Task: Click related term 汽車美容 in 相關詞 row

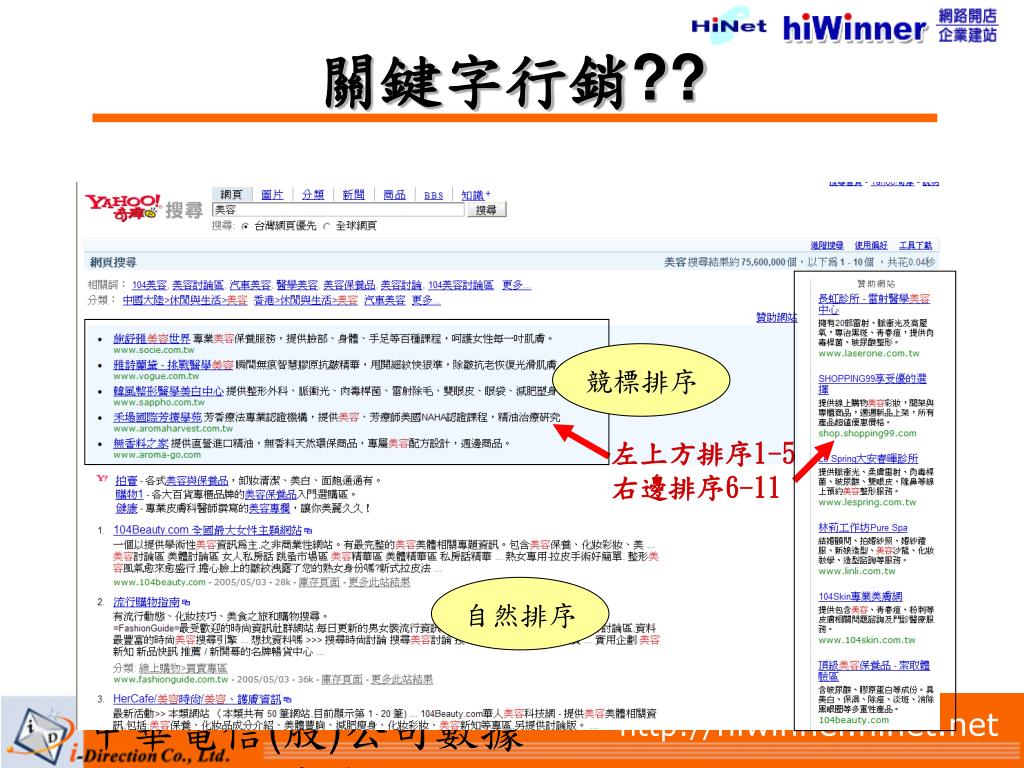Action: coord(250,285)
